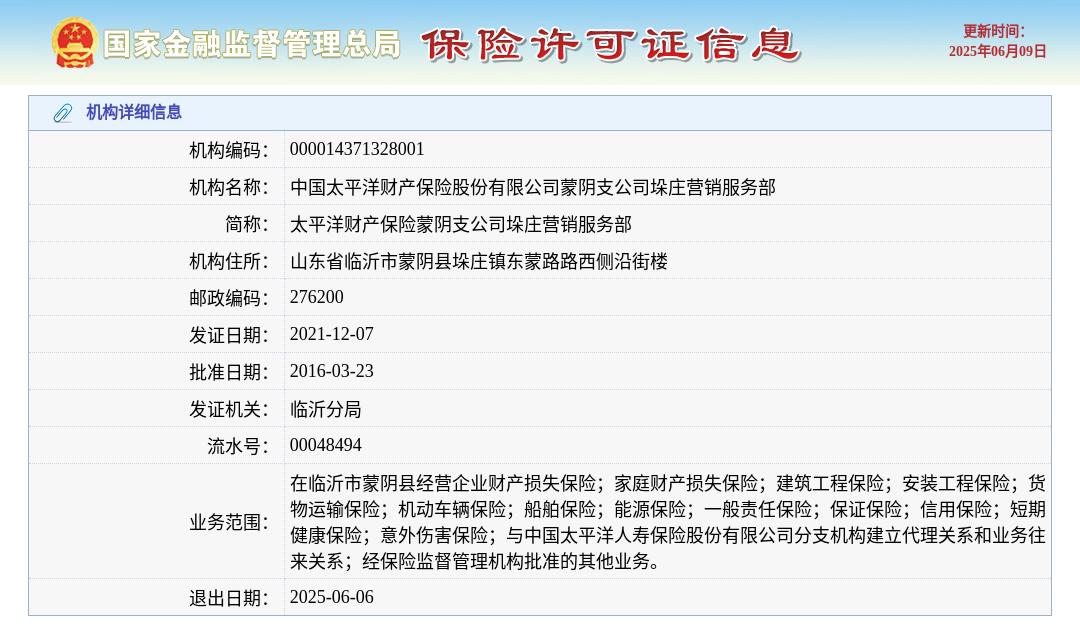Image resolution: width=1080 pixels, height=630 pixels.
Task: Click the paperclip icon beside 机构详细信息
Action: pos(63,113)
